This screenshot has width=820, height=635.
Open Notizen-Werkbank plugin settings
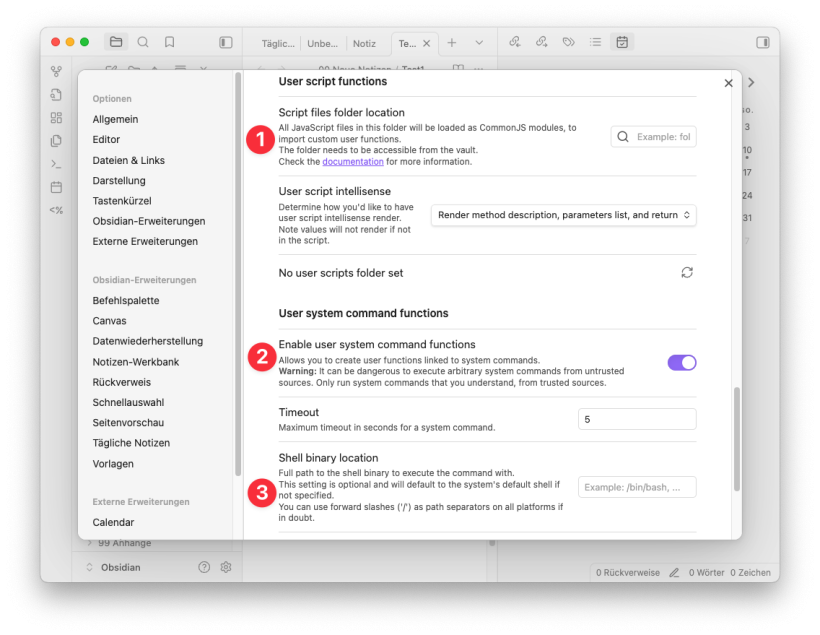[x=135, y=362]
